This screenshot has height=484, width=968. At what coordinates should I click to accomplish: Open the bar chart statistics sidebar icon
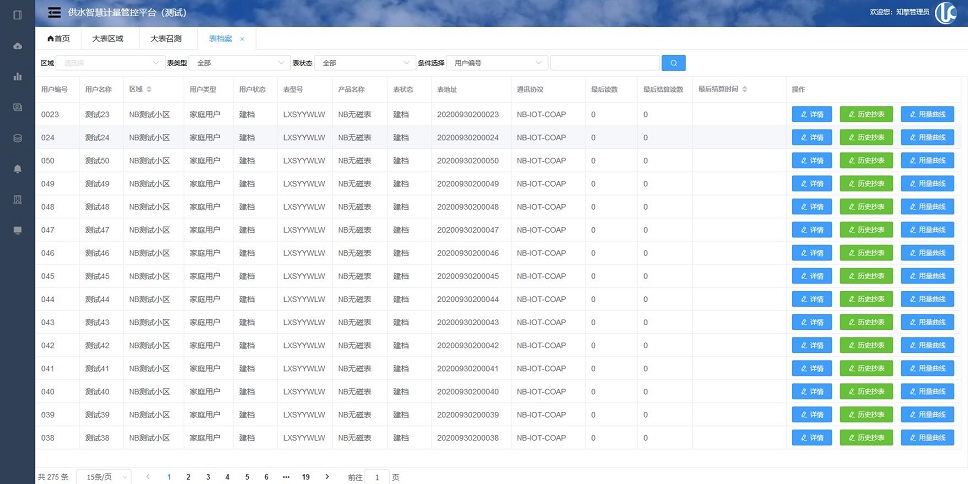point(17,77)
